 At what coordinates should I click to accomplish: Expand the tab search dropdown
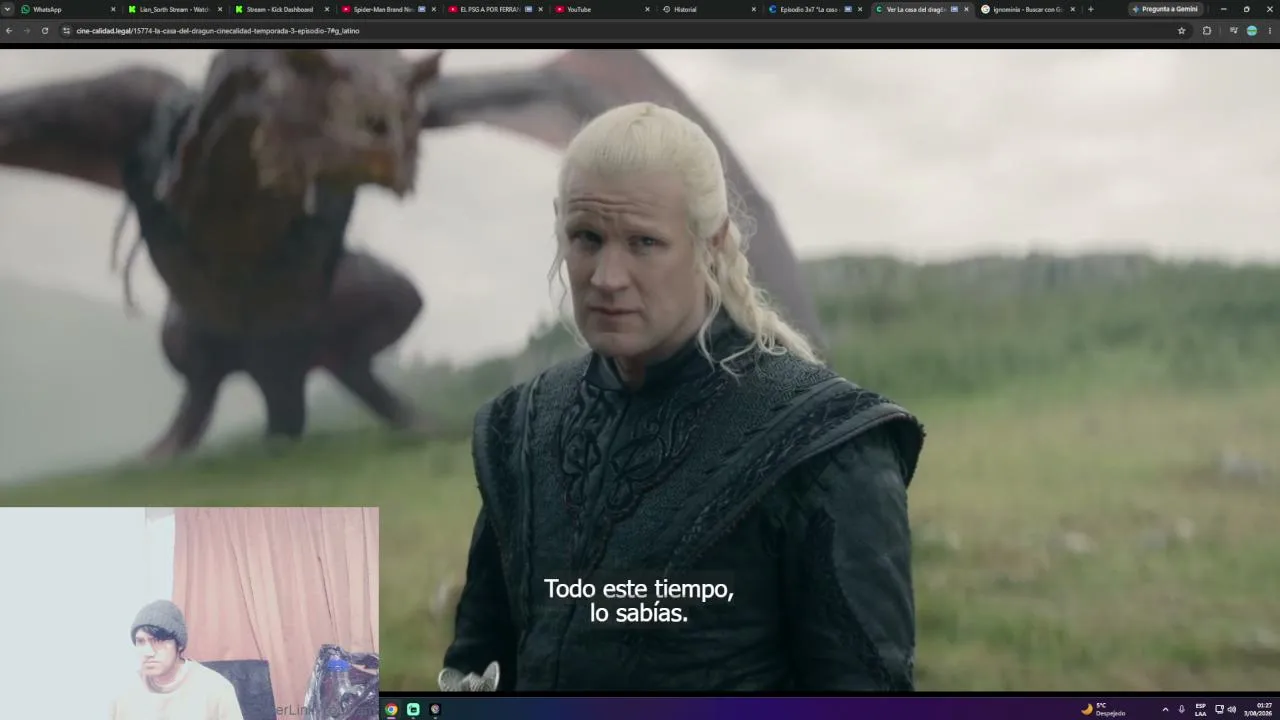[x=7, y=9]
